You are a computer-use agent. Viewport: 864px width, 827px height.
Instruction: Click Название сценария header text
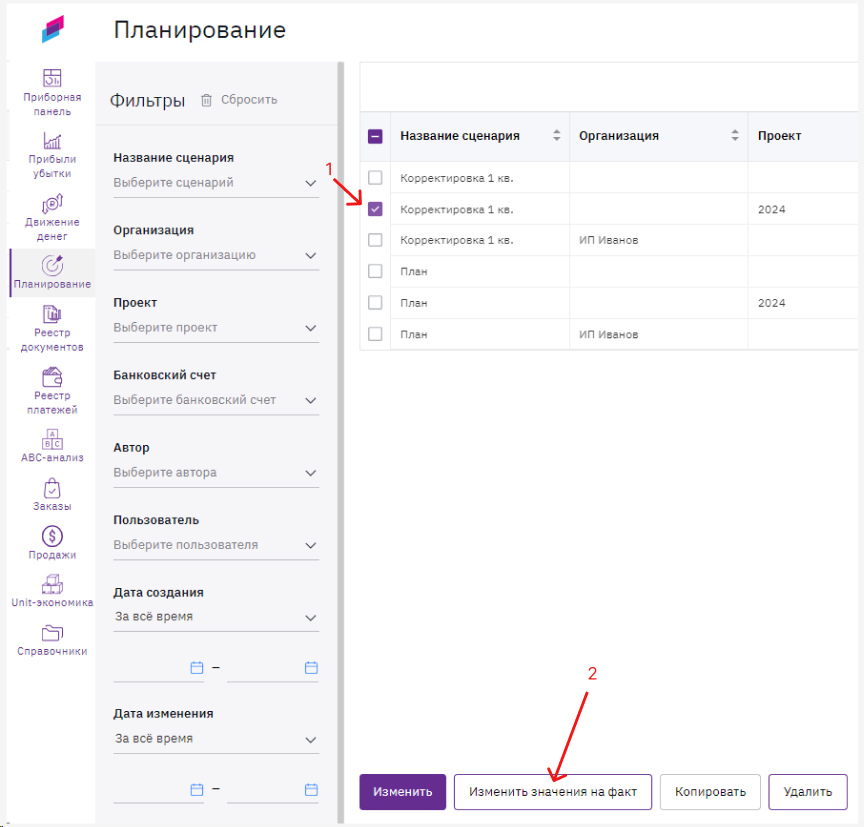click(460, 136)
